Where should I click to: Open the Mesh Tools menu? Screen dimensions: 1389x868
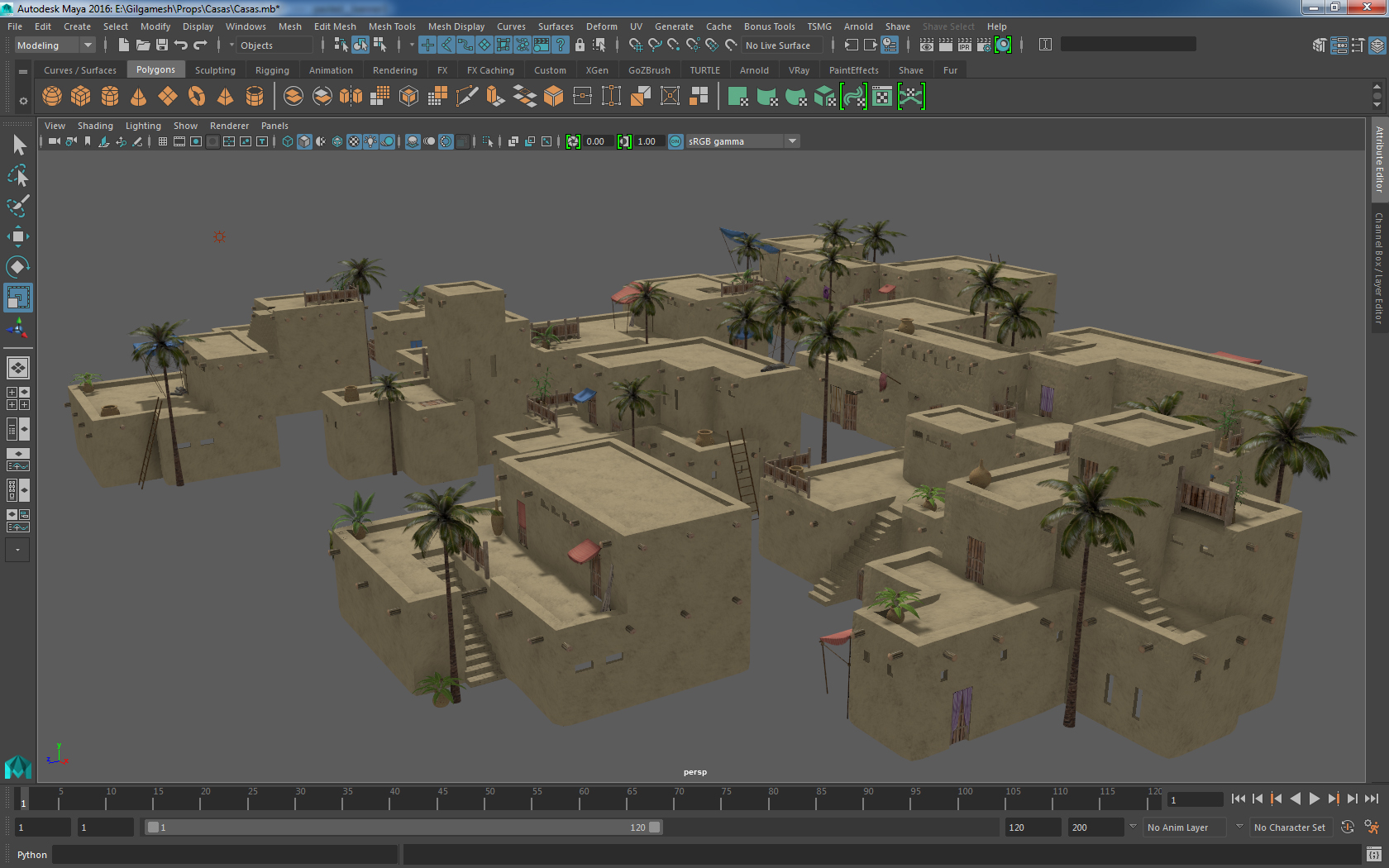[x=392, y=26]
